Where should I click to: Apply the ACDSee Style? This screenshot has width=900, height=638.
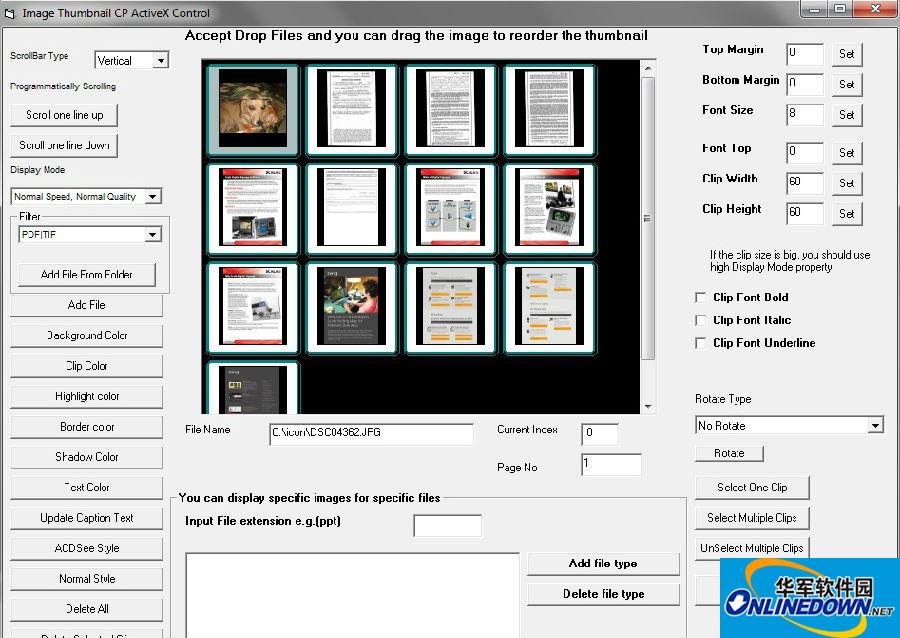[86, 548]
